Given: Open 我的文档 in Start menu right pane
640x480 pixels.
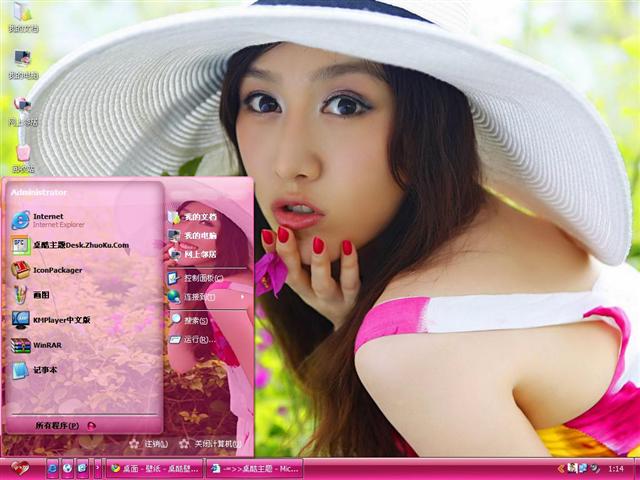Looking at the screenshot, I should 193,217.
